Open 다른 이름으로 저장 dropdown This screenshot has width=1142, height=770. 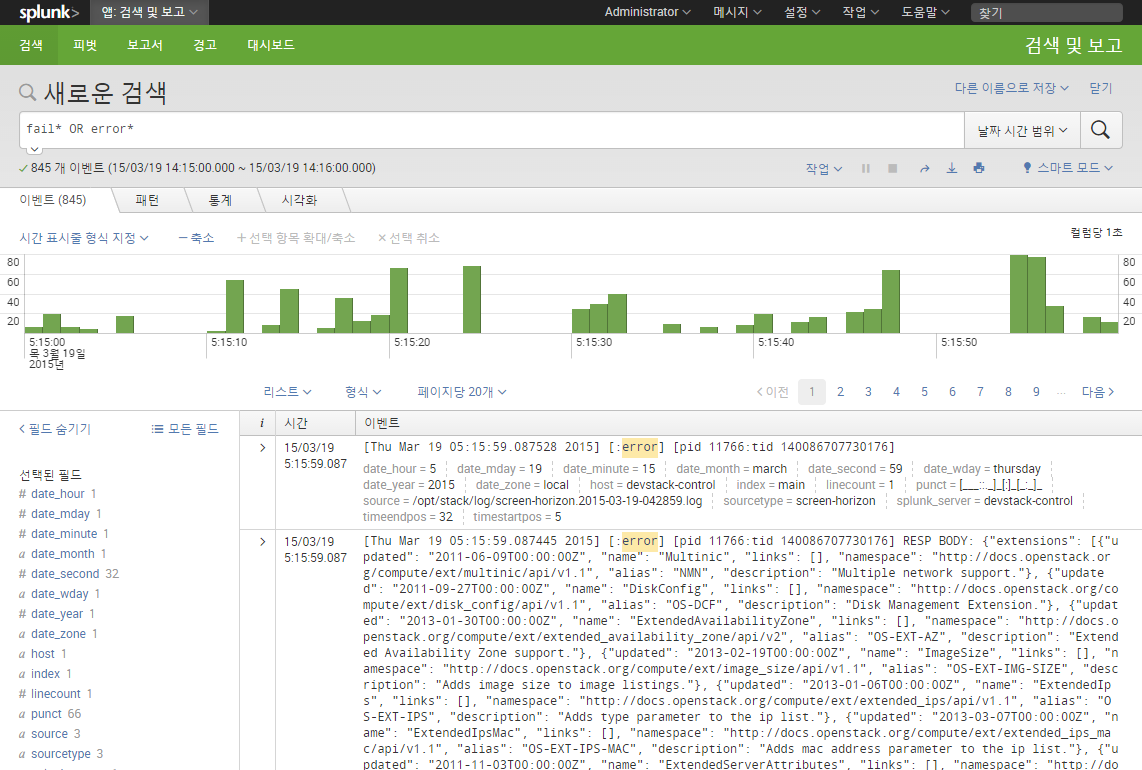tap(1012, 88)
